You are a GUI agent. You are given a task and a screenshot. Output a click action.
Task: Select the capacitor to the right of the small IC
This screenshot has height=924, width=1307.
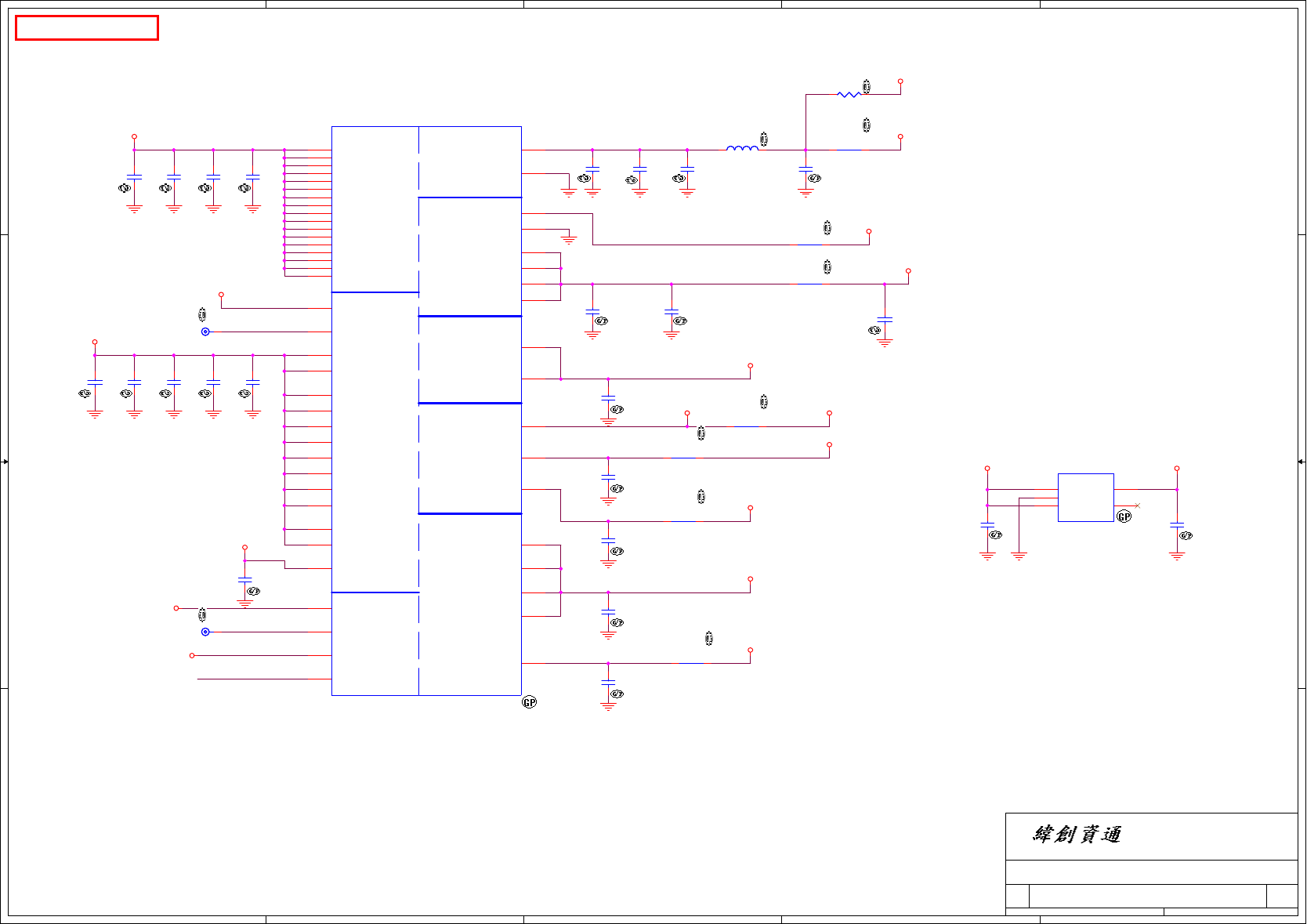click(x=1177, y=525)
